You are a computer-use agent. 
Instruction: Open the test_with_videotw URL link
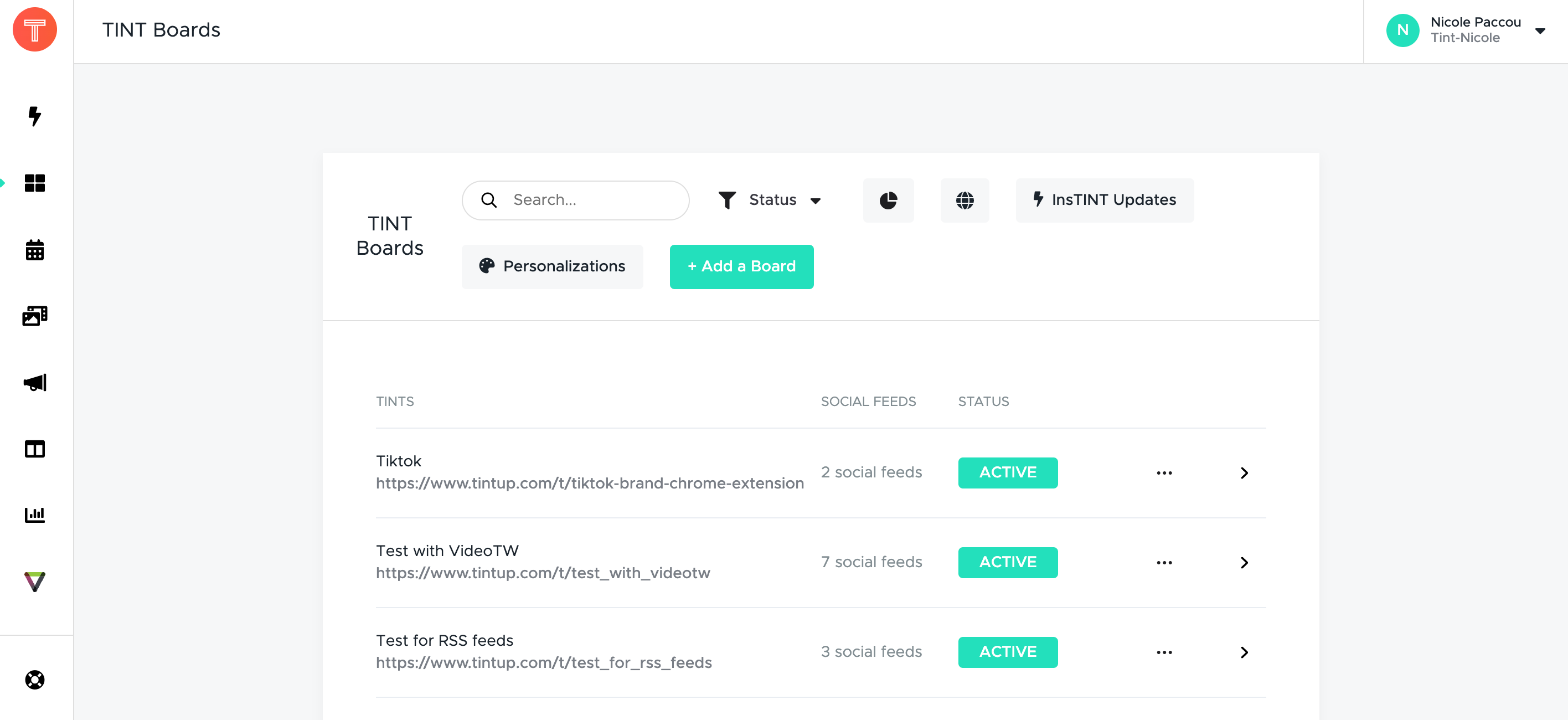click(x=543, y=573)
